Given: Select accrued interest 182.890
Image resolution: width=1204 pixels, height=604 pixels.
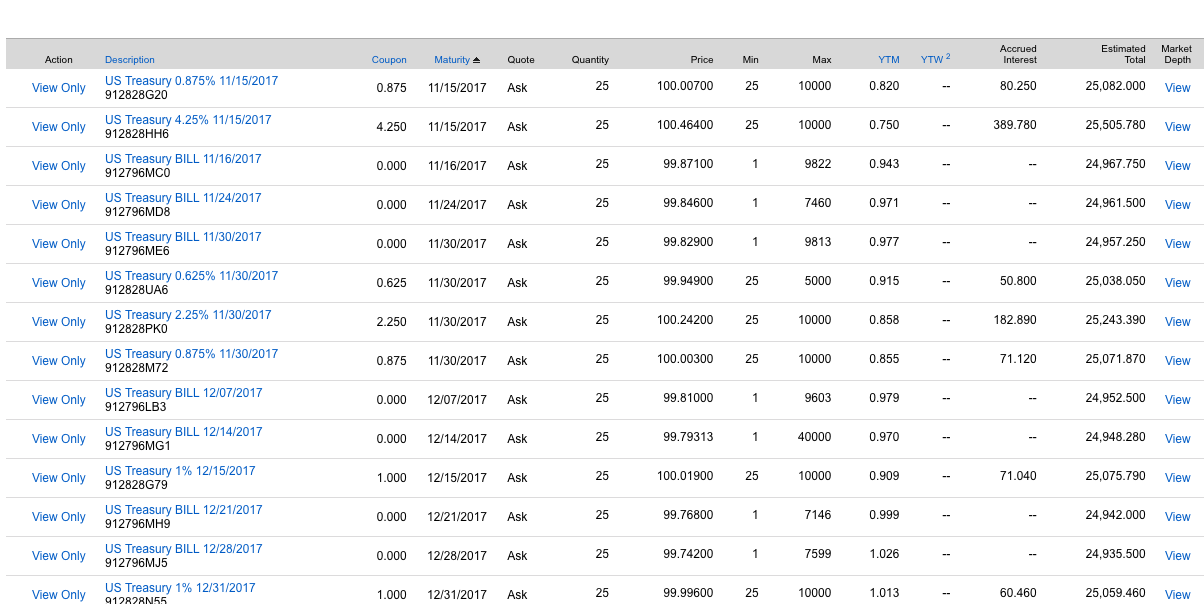Looking at the screenshot, I should pyautogui.click(x=1015, y=320).
